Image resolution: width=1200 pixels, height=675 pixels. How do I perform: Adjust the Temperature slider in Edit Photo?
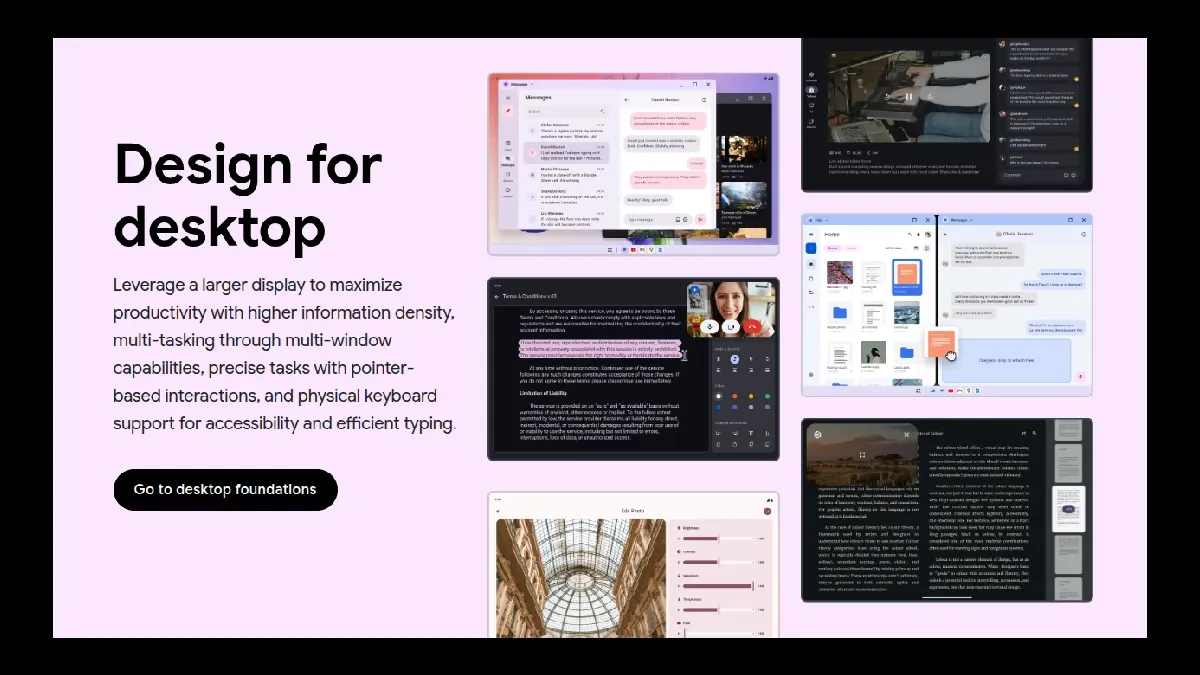(x=719, y=610)
